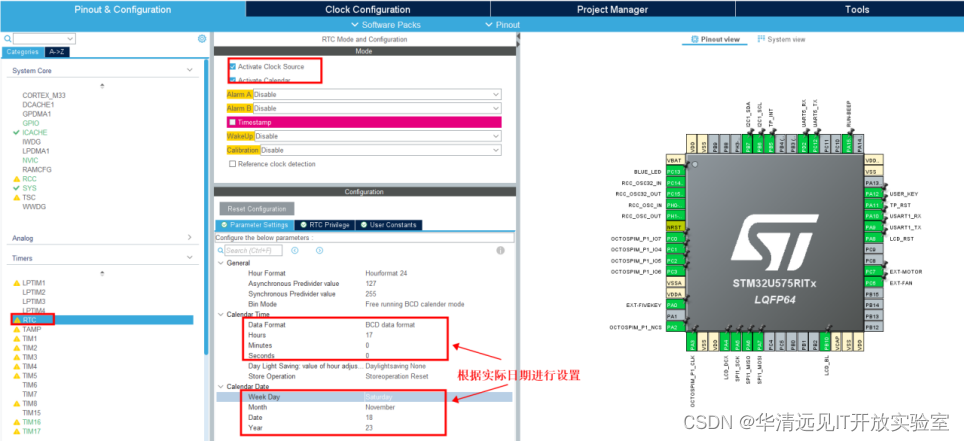Select the PA2 pin labeled OCTOSPIM_P1_NCS
This screenshot has width=964, height=442.
click(x=674, y=327)
